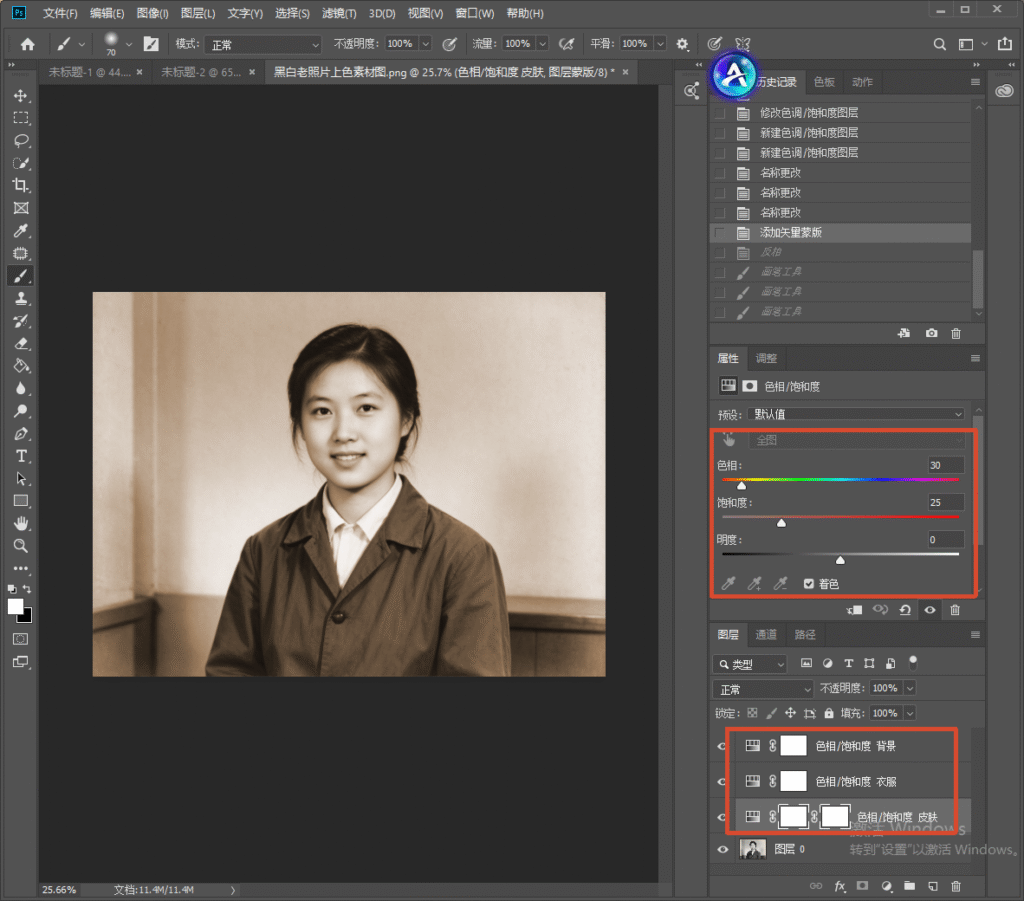Click the reset adjustment icon in Properties

coord(905,610)
